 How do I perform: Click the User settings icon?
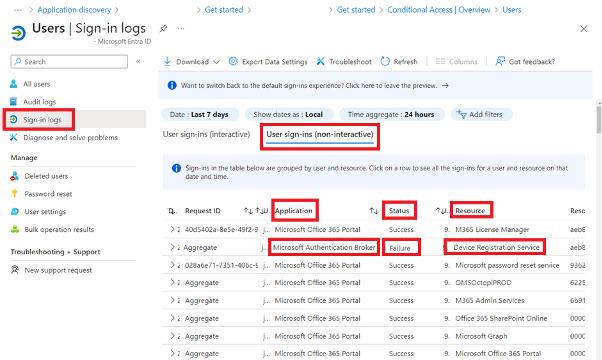15,211
